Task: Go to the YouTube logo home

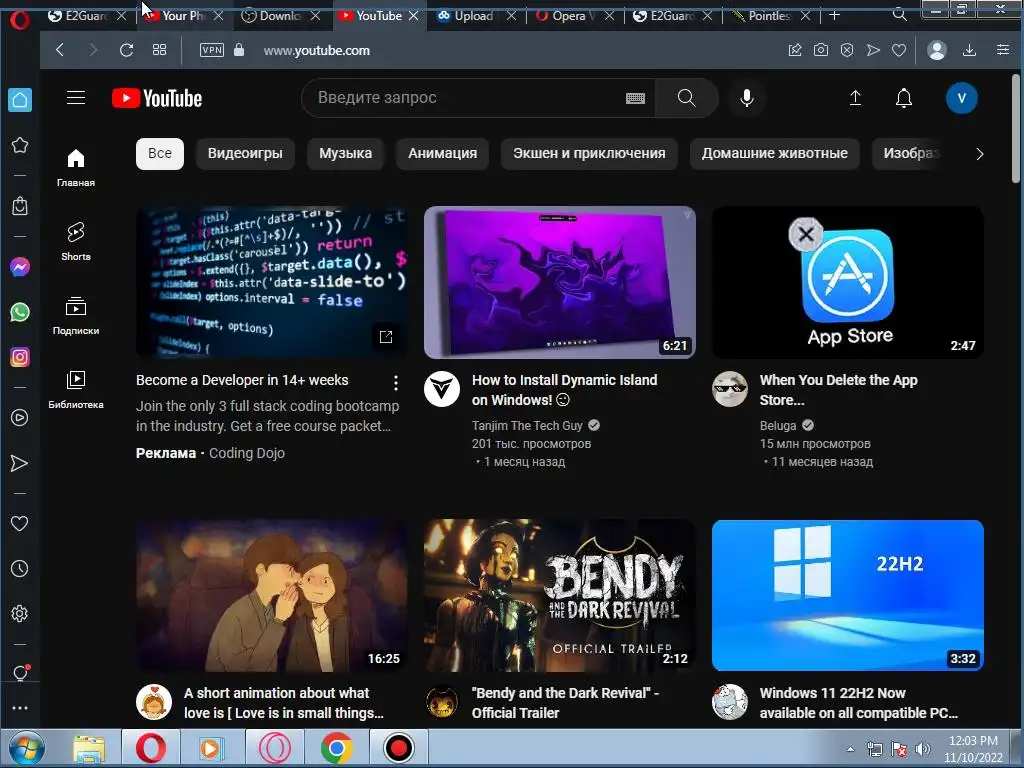Action: click(x=157, y=99)
